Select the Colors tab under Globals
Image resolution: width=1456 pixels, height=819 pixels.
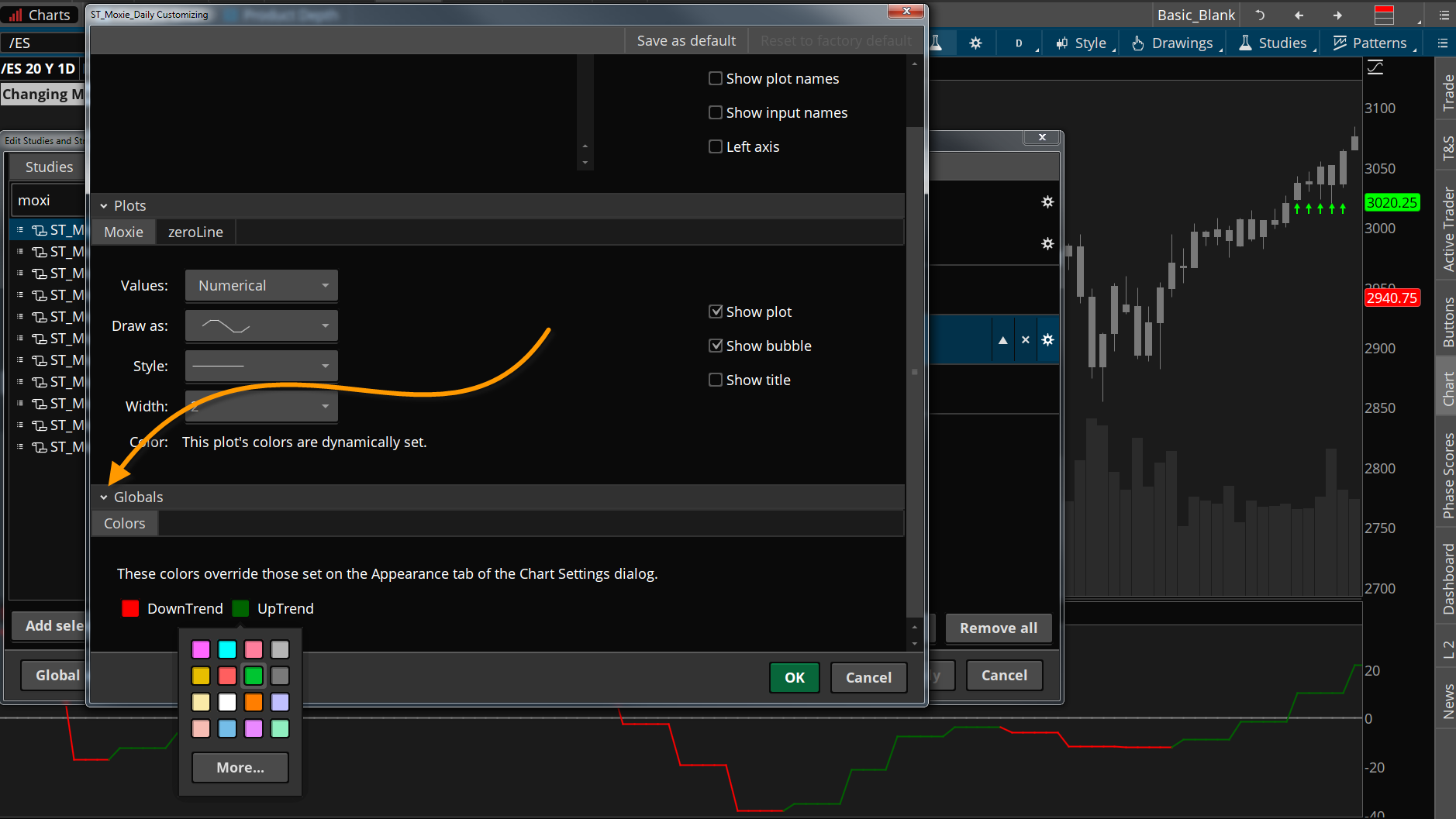[125, 523]
